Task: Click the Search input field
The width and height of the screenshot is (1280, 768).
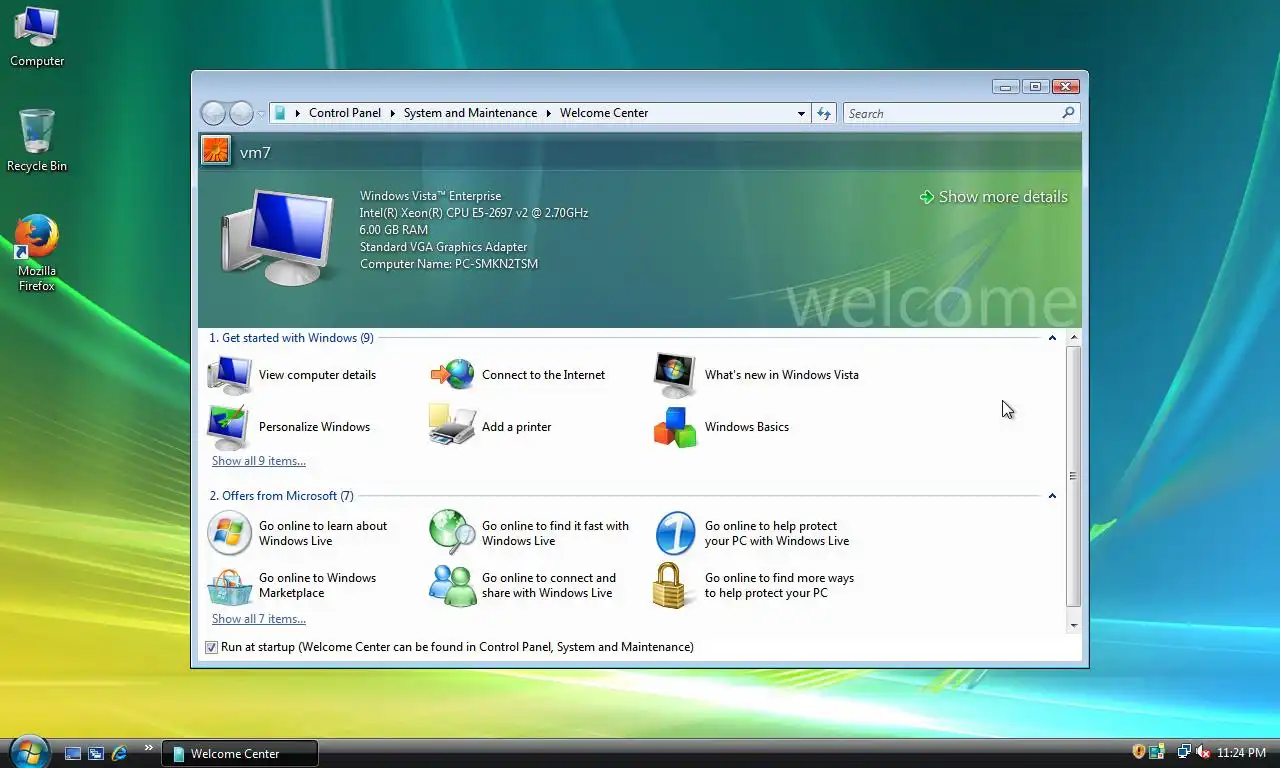Action: click(952, 113)
